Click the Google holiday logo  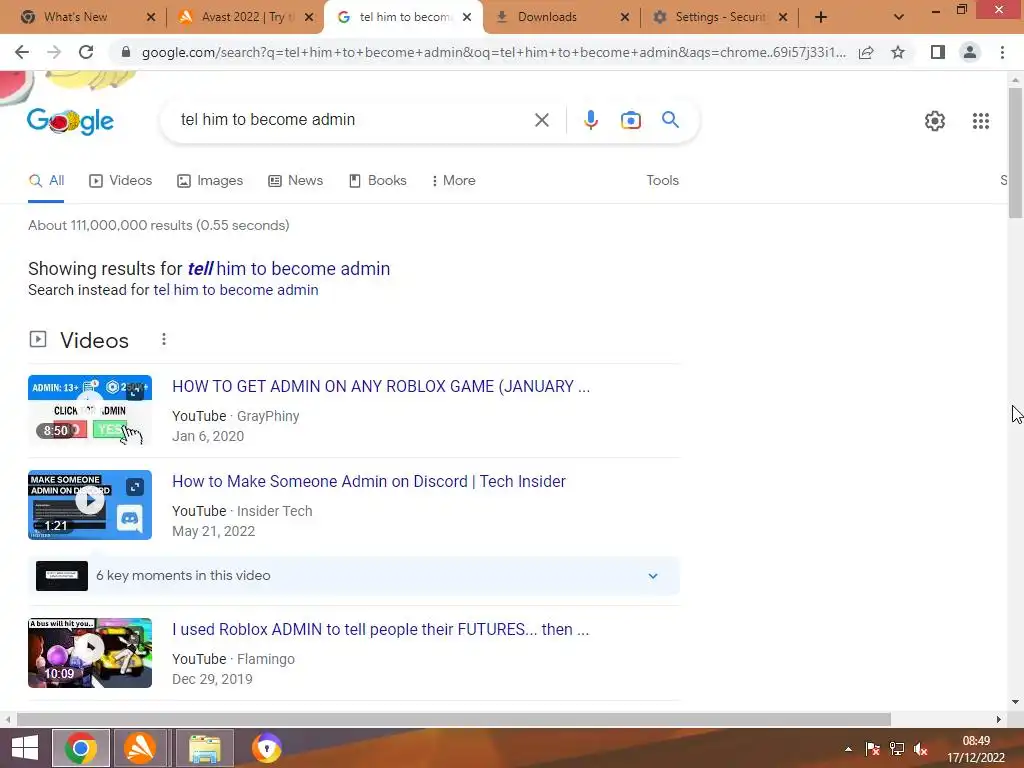(71, 121)
